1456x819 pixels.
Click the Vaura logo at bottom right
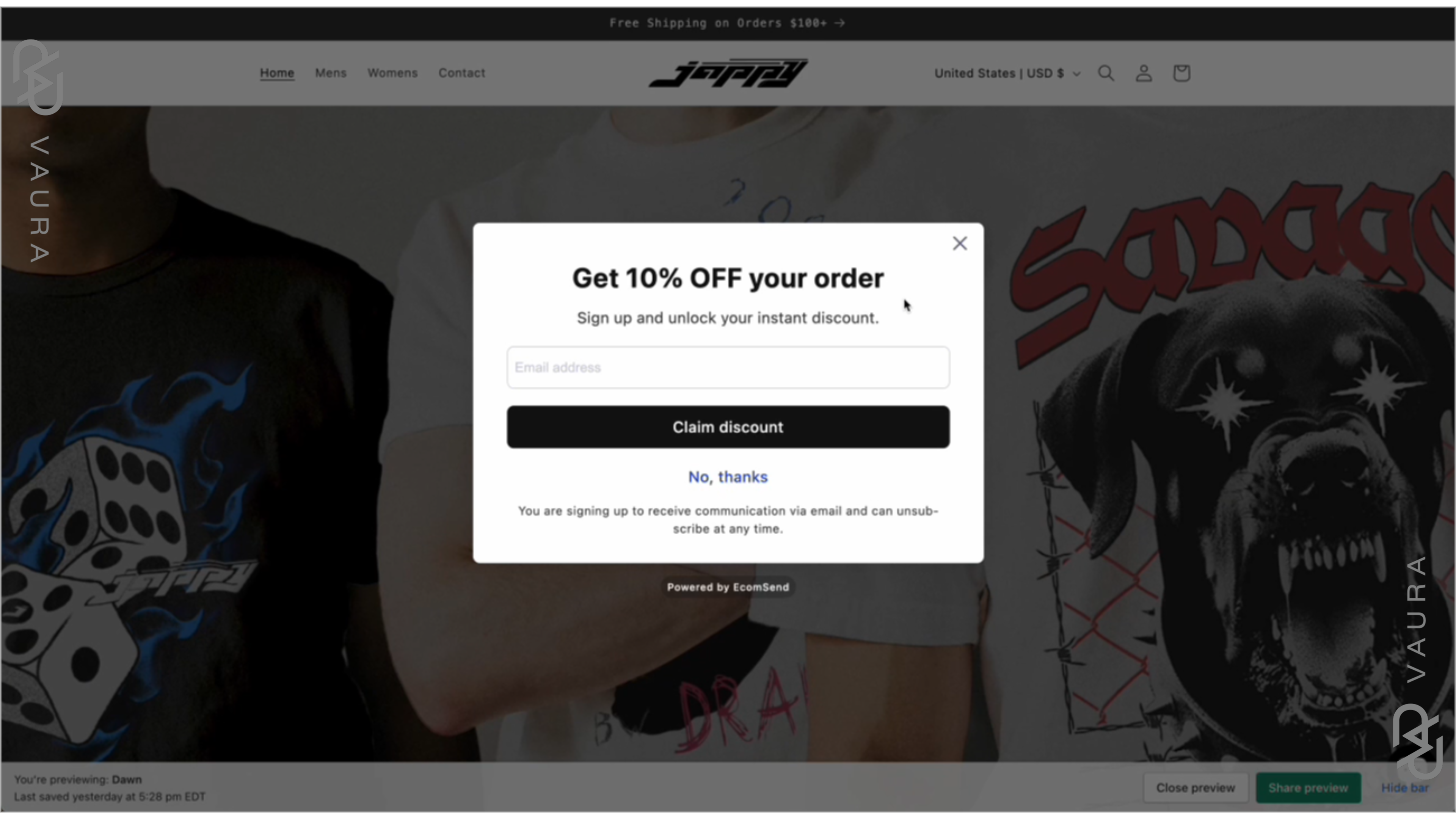[x=1418, y=667]
